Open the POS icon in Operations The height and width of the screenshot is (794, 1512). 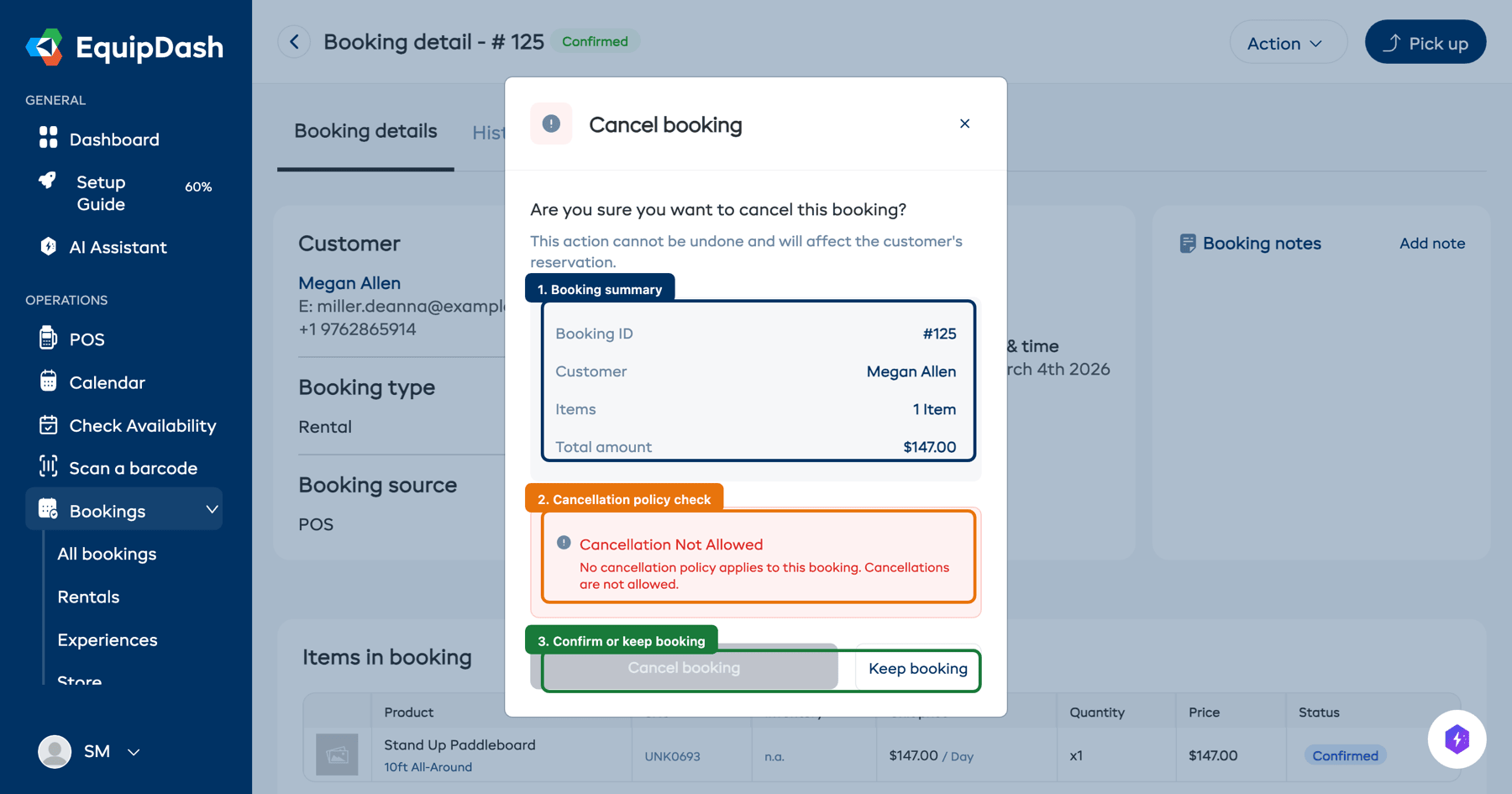click(x=49, y=339)
